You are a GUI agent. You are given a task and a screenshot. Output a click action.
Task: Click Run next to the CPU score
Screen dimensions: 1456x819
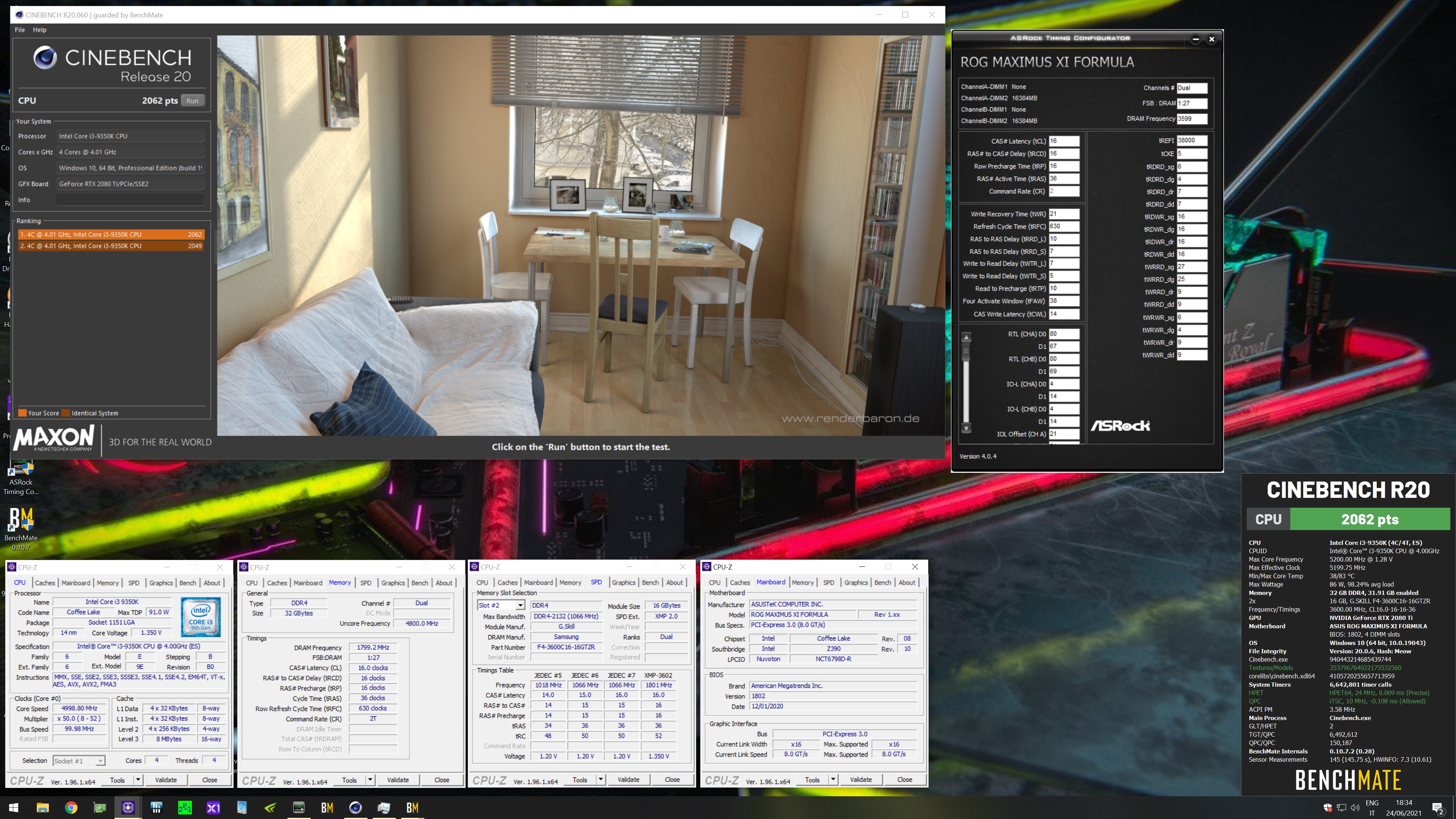click(193, 100)
